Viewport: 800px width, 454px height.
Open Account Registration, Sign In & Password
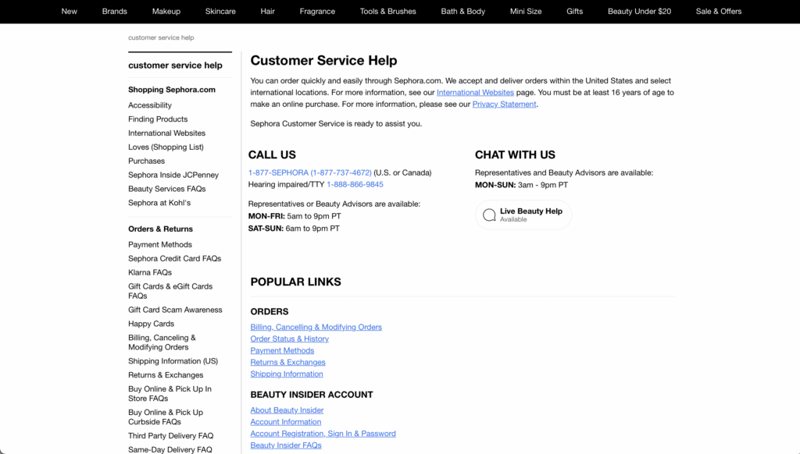tap(323, 434)
